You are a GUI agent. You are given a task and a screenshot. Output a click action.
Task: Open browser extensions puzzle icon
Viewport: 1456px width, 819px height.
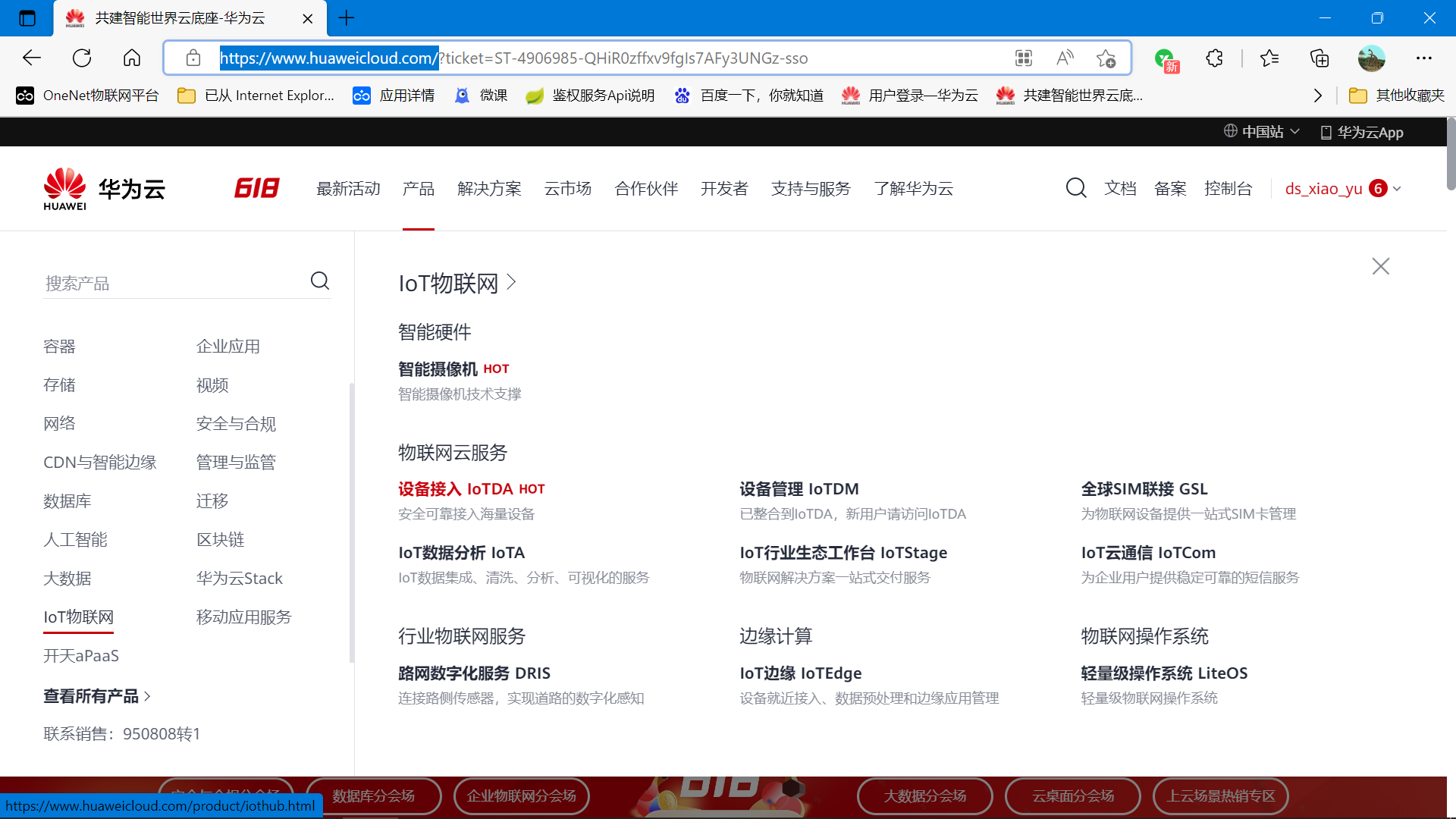click(x=1214, y=58)
